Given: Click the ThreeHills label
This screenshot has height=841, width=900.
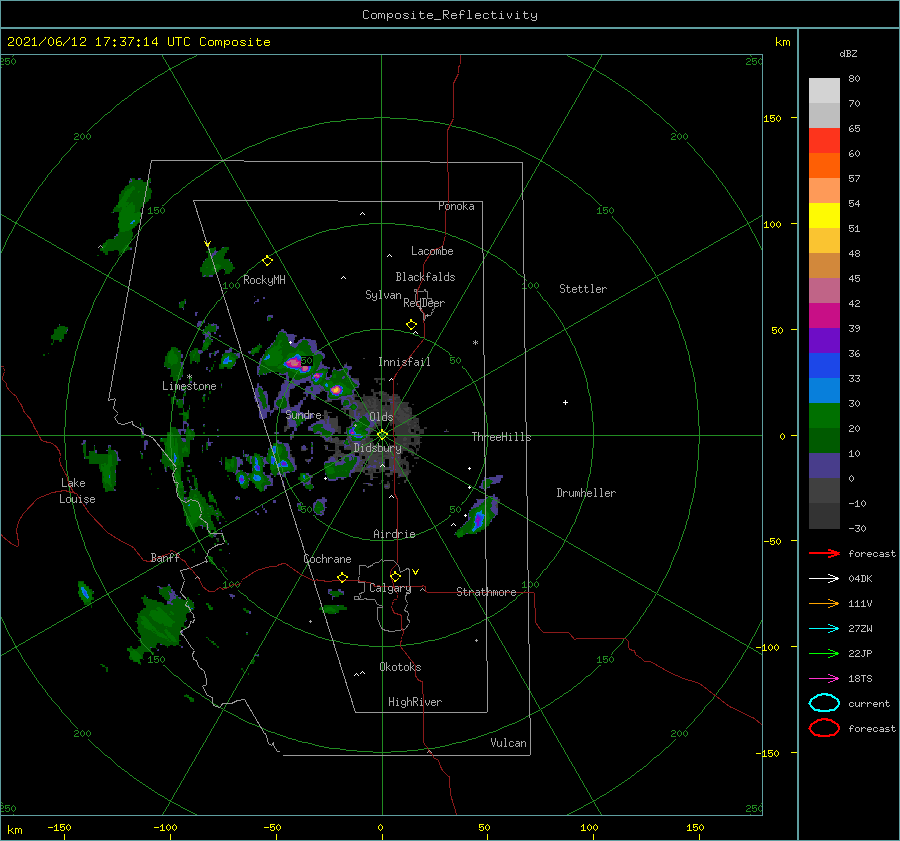Looking at the screenshot, I should (502, 437).
